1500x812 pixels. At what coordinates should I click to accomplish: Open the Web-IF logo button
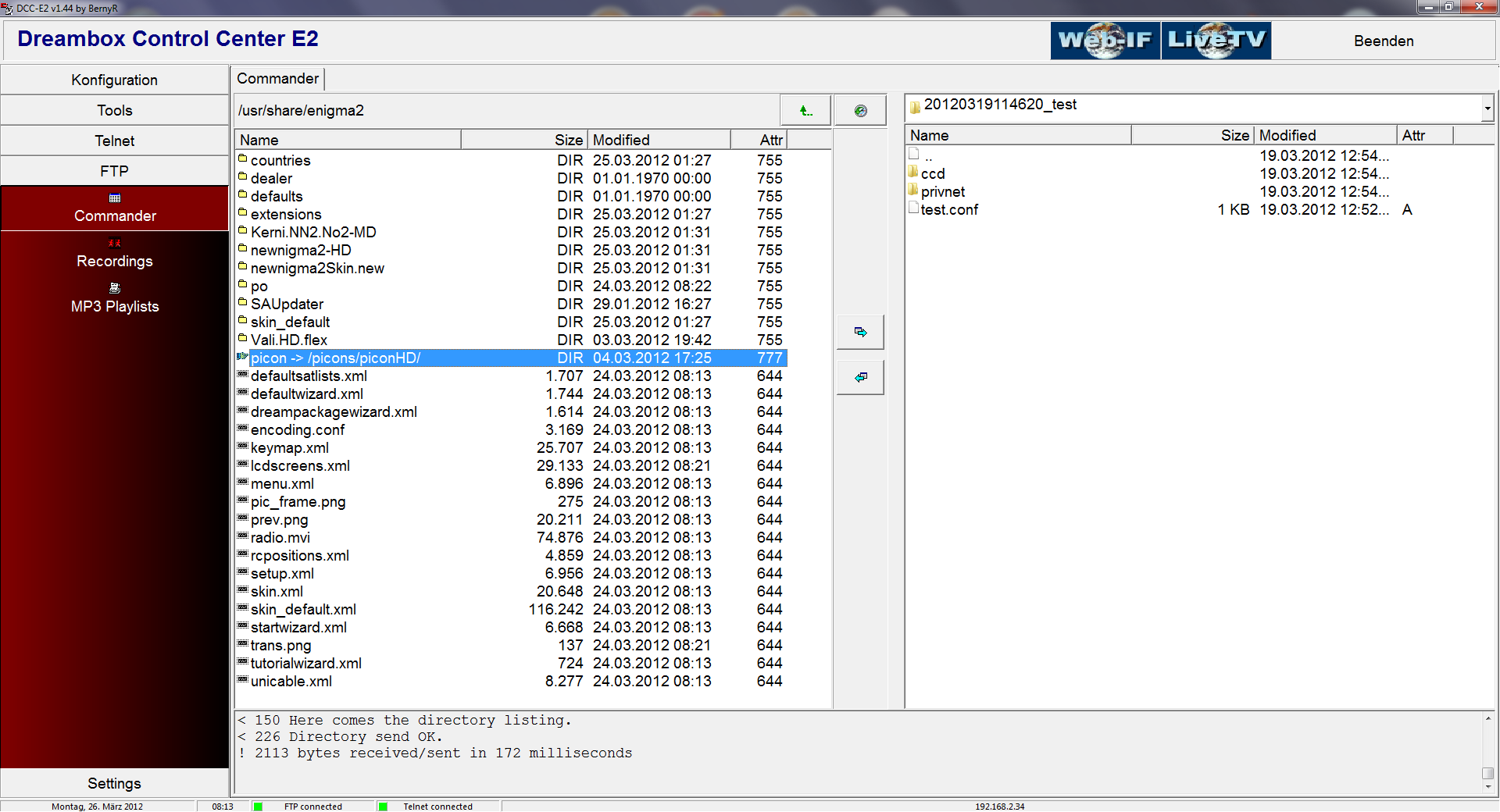(x=1105, y=41)
